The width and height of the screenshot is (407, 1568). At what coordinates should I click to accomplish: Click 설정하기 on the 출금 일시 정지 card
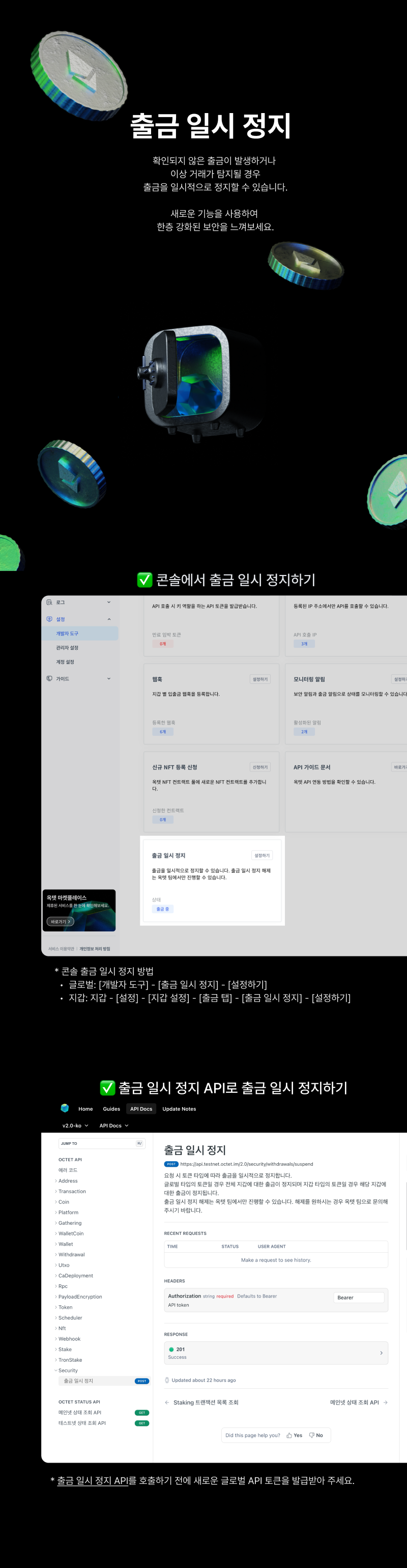(261, 855)
